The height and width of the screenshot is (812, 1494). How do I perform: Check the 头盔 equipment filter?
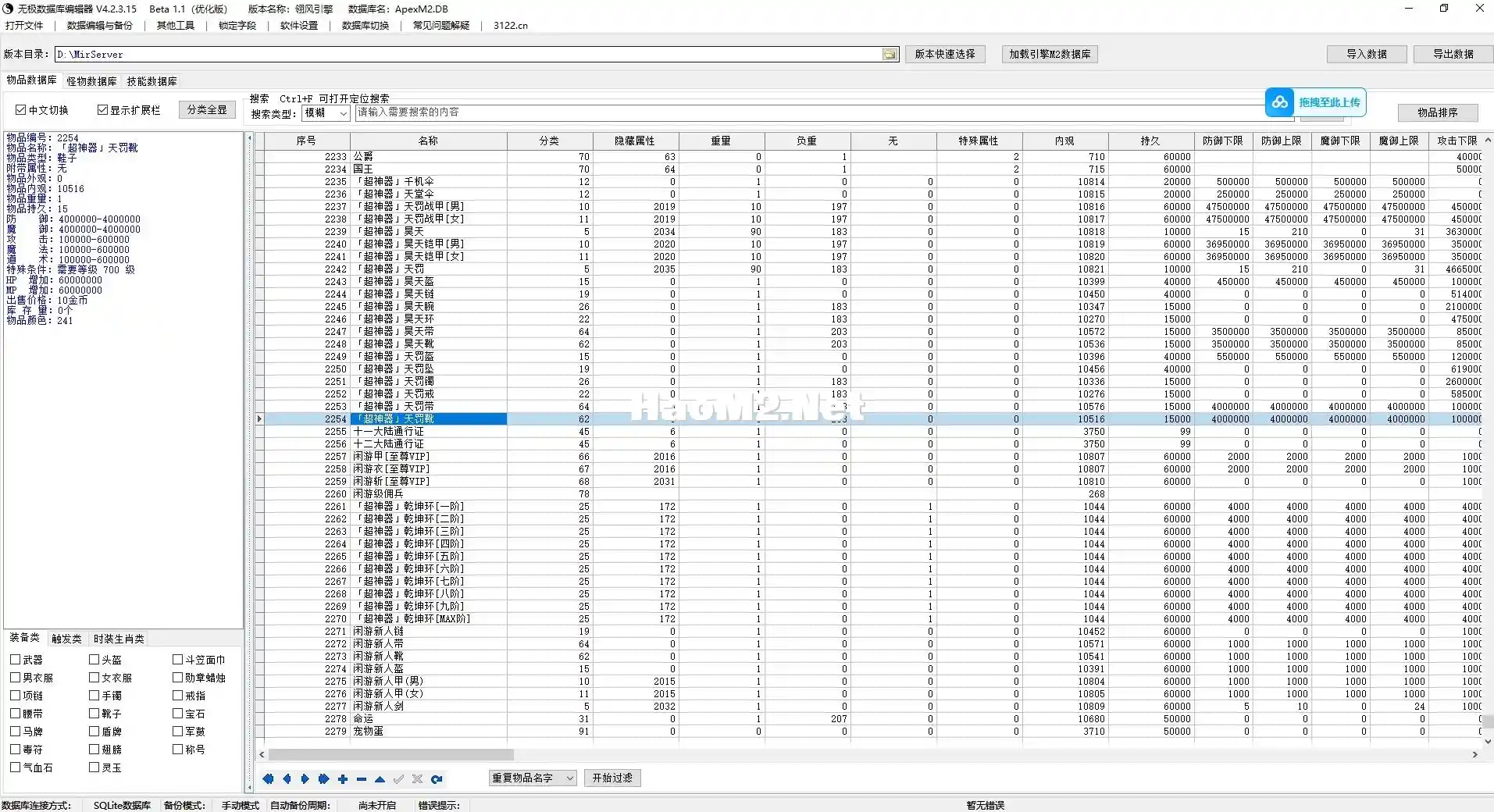click(94, 660)
